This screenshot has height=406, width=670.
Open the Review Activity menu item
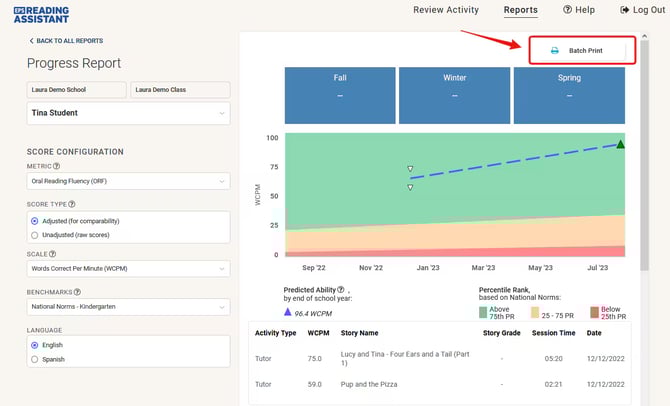pyautogui.click(x=448, y=10)
